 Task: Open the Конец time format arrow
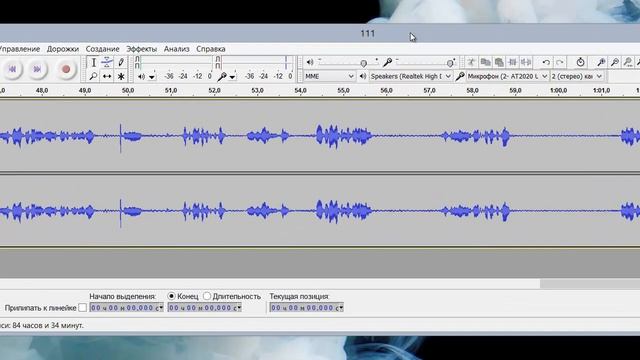pos(239,308)
